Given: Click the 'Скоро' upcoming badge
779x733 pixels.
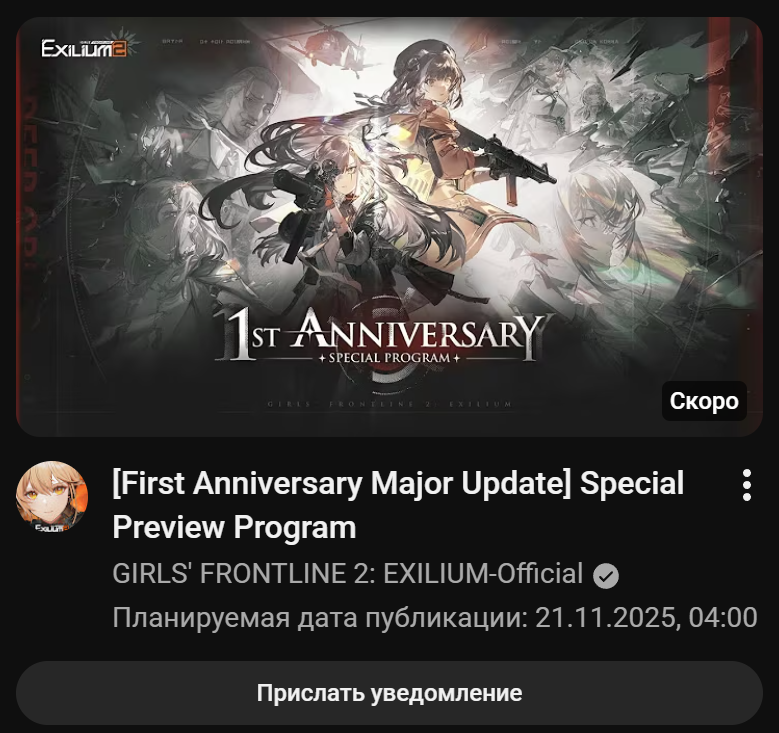Looking at the screenshot, I should [x=704, y=401].
